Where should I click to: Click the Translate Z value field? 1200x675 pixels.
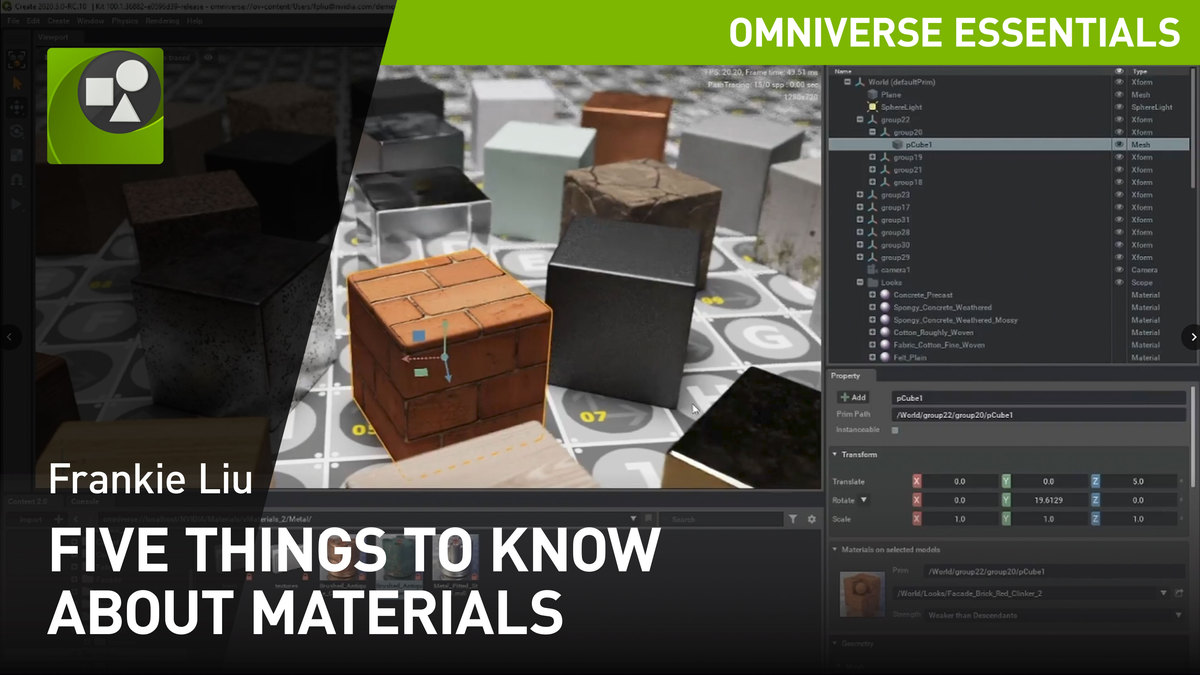1138,481
